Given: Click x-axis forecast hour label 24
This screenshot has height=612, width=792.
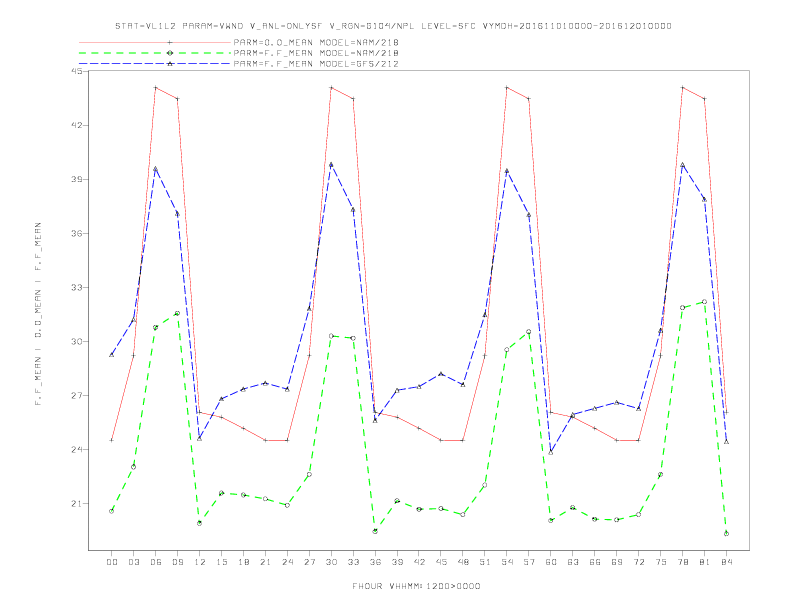Looking at the screenshot, I should coord(287,562).
